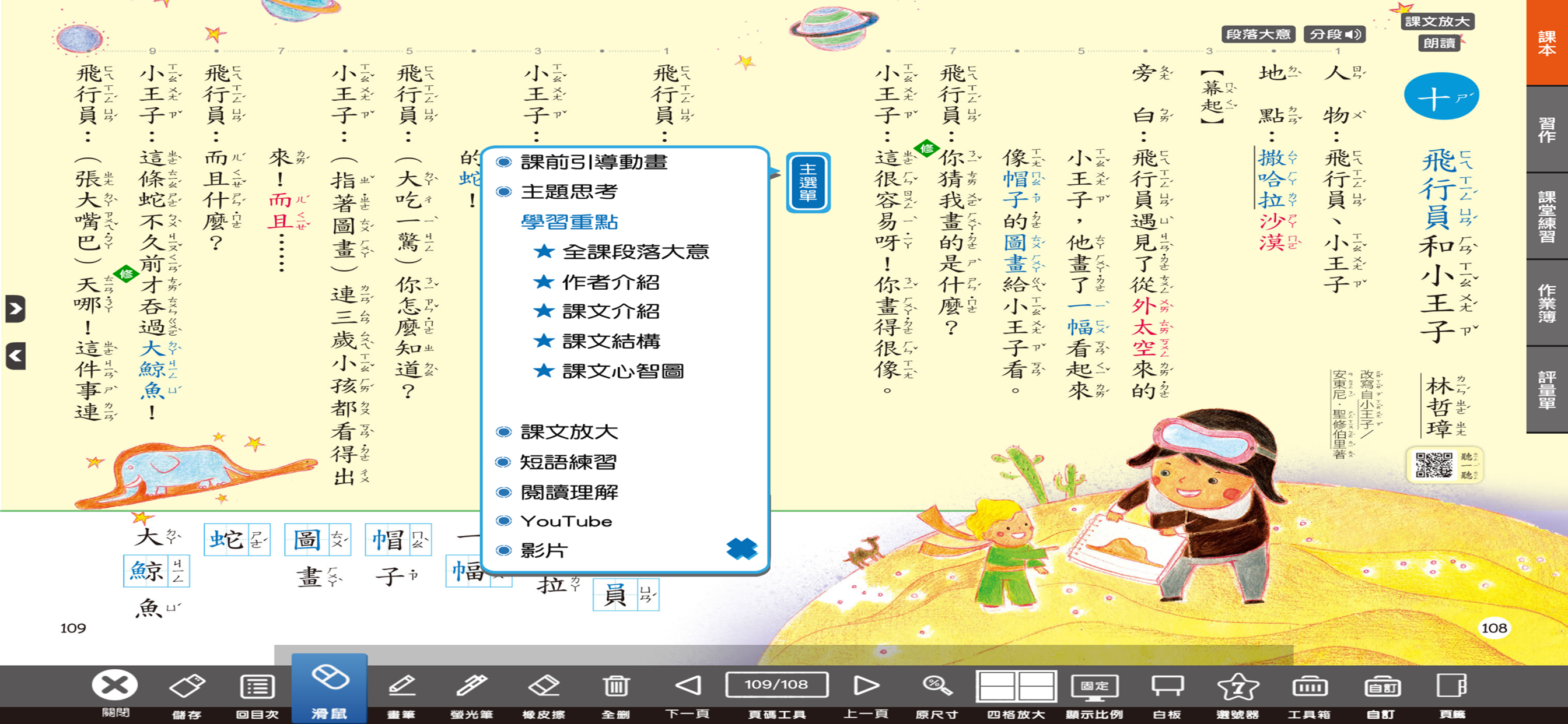1568x724 pixels.
Task: Select the 畫筆 pen tool
Action: point(401,686)
